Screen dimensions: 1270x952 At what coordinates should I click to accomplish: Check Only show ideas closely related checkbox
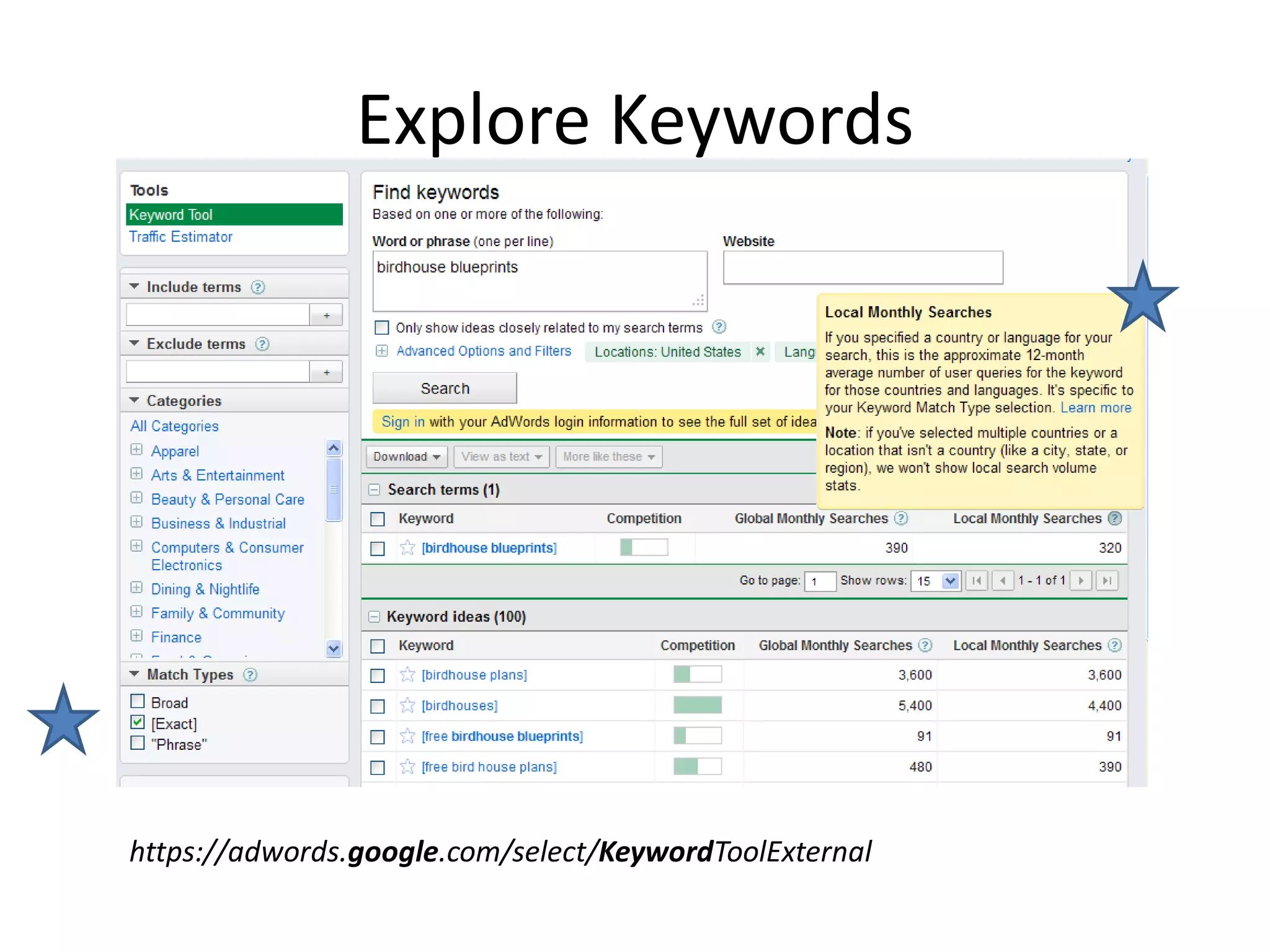[x=382, y=327]
